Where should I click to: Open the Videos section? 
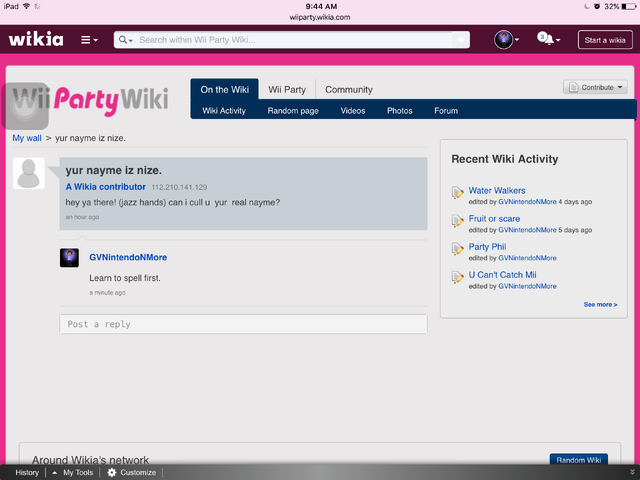(353, 111)
